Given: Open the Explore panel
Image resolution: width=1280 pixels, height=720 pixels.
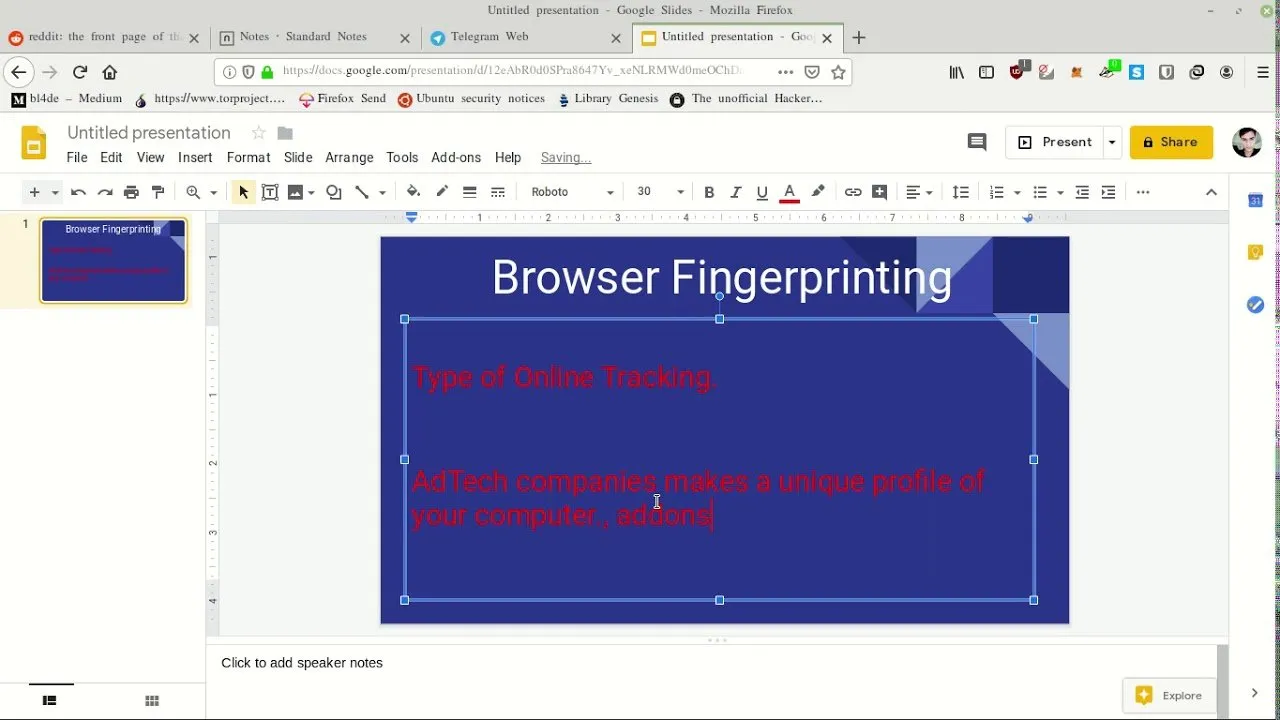Looking at the screenshot, I should [1170, 696].
